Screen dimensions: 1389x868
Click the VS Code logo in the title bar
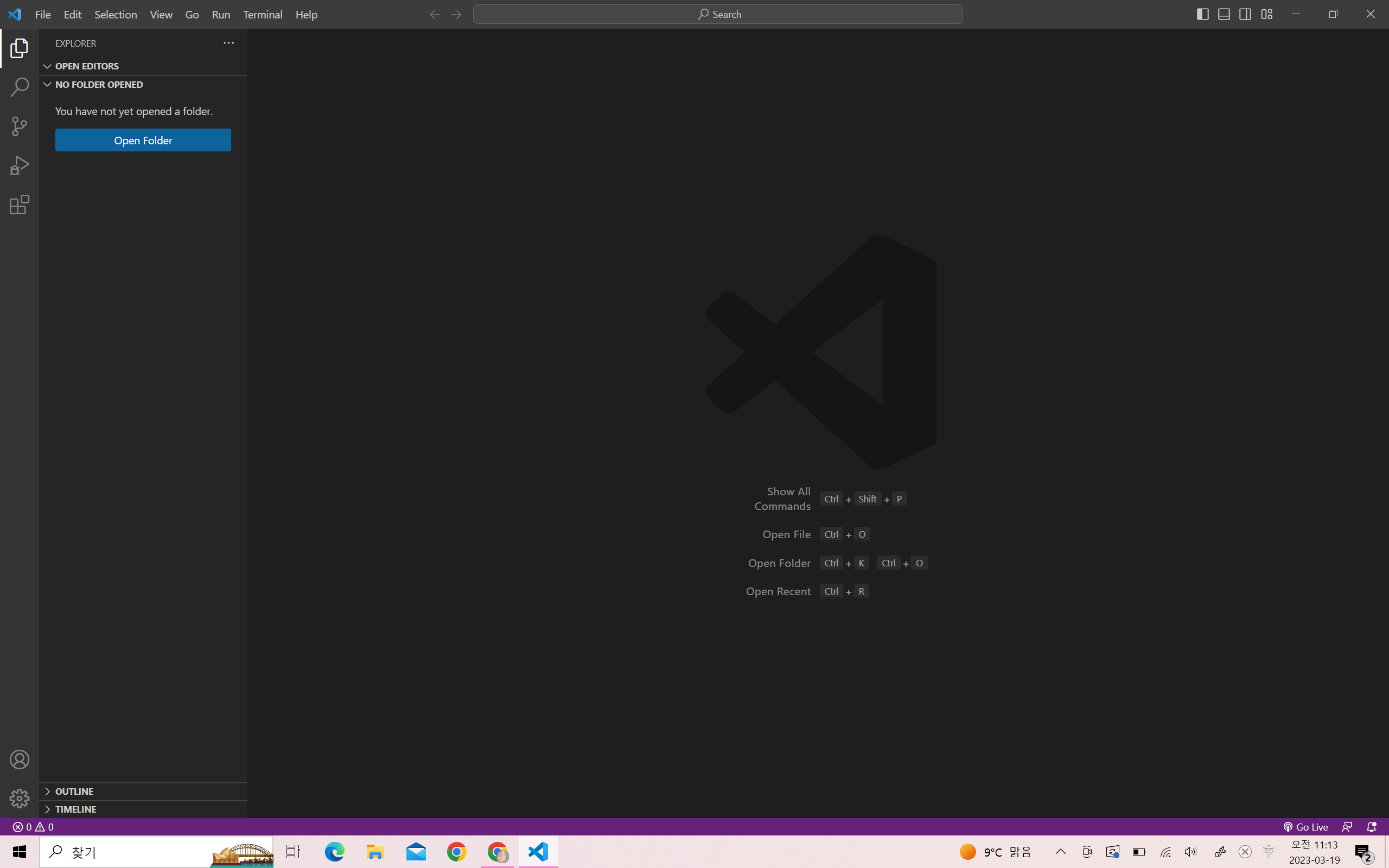coord(15,14)
